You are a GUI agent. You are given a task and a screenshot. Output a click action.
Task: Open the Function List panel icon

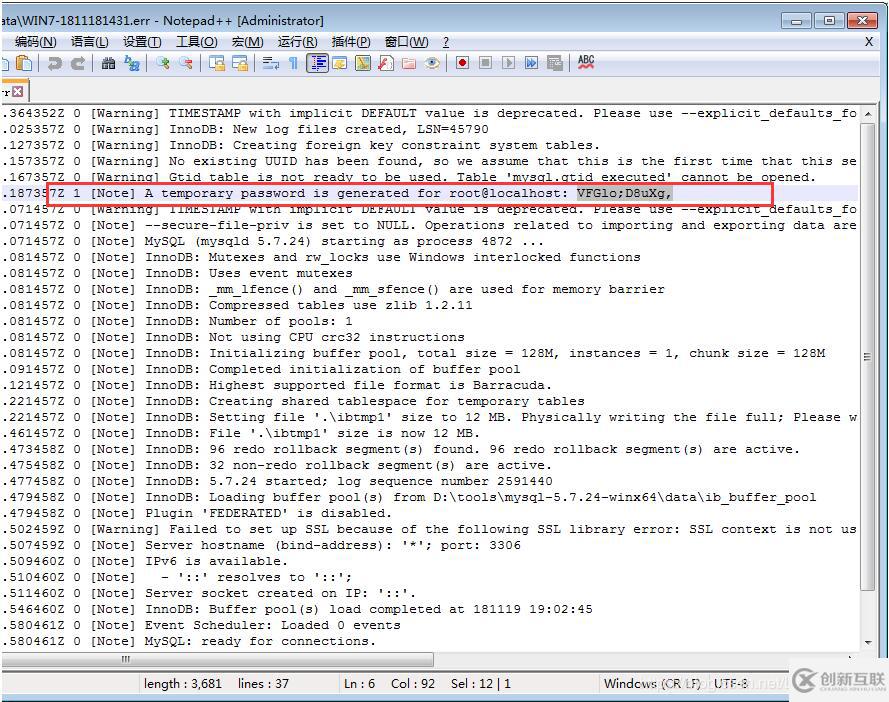click(386, 63)
